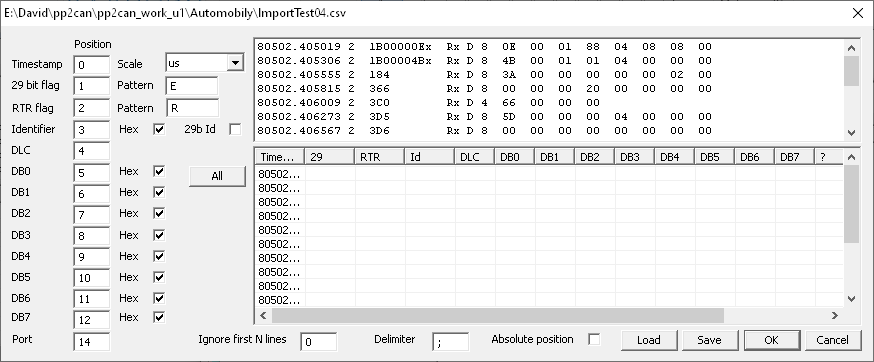Click table horizontal scroll right arrow

pos(835,316)
